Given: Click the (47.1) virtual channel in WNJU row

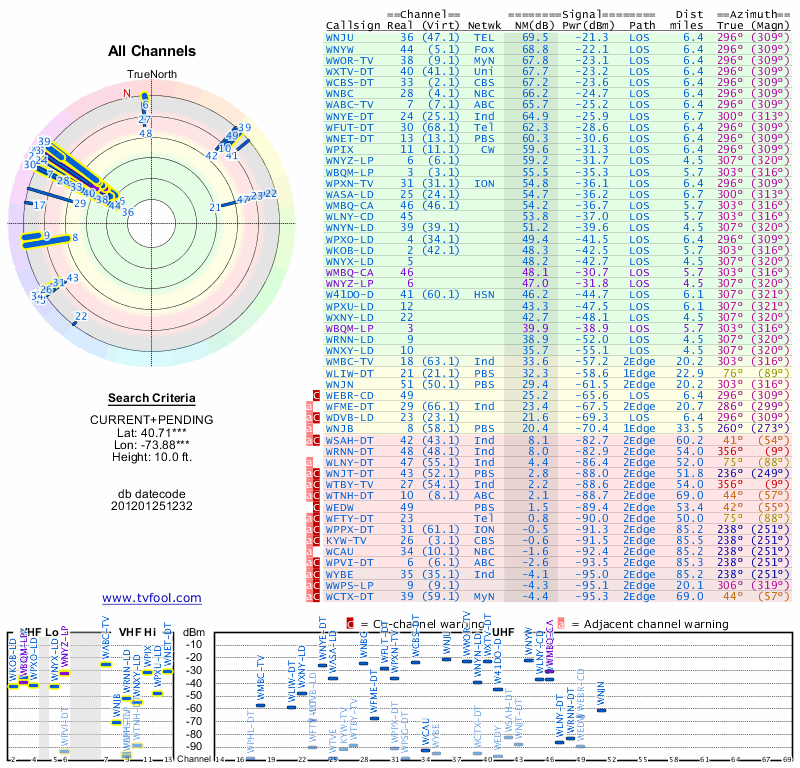Looking at the screenshot, I should pos(441,37).
